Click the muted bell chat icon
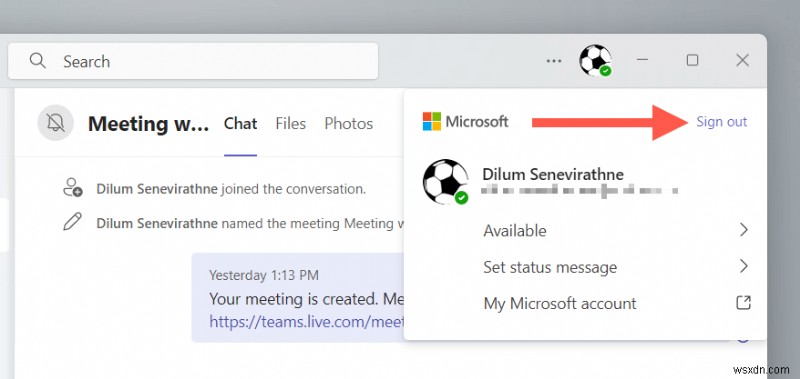This screenshot has width=800, height=379. coord(56,123)
